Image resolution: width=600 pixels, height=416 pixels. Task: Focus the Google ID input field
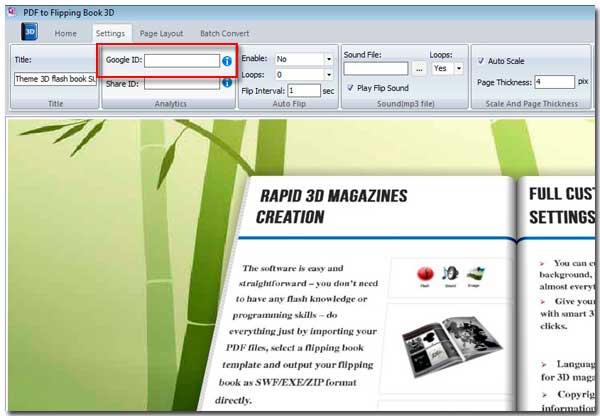[182, 61]
